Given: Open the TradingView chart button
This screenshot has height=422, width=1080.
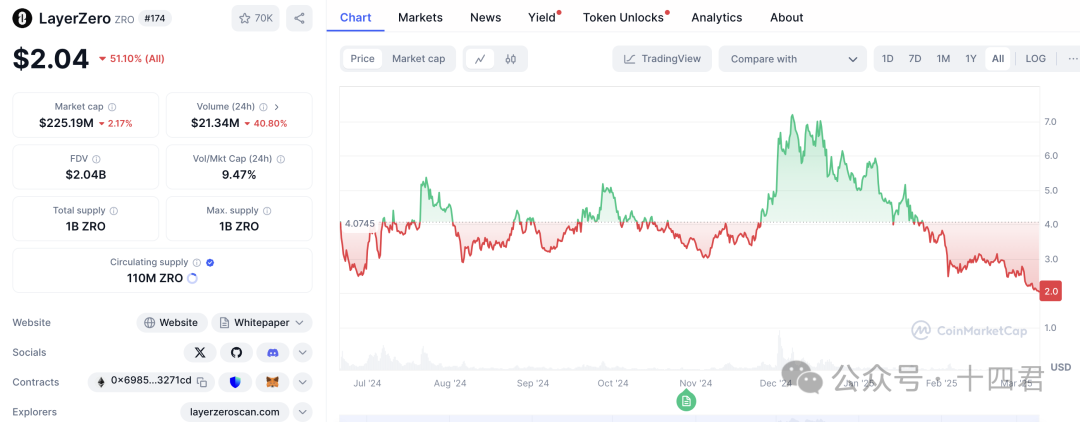Looking at the screenshot, I should [x=662, y=59].
